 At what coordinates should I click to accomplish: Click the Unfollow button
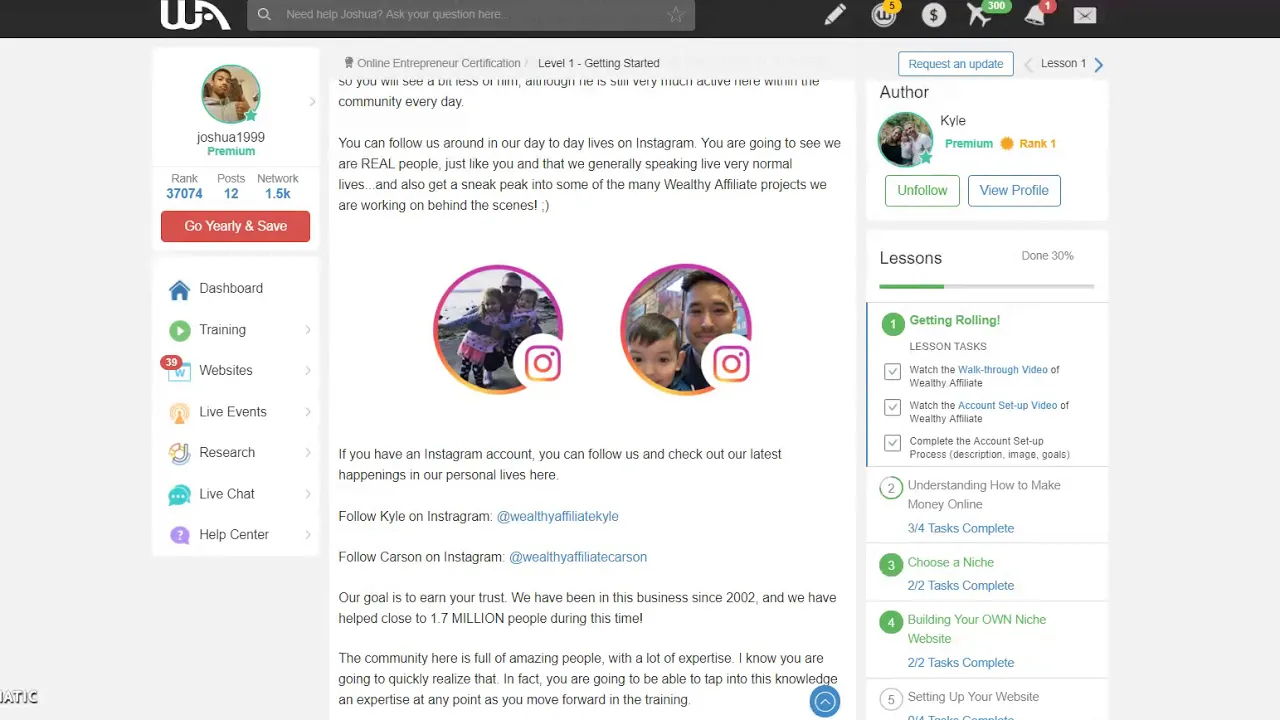tap(922, 190)
